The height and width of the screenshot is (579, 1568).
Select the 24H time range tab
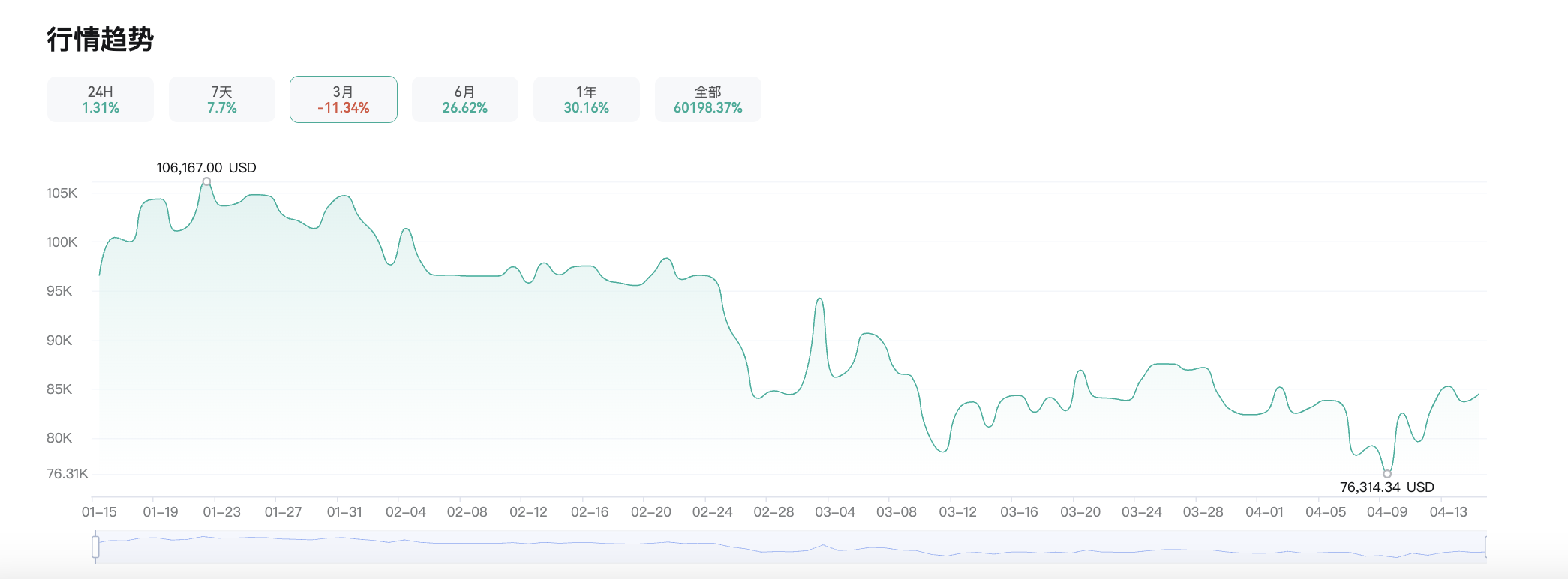pyautogui.click(x=101, y=99)
